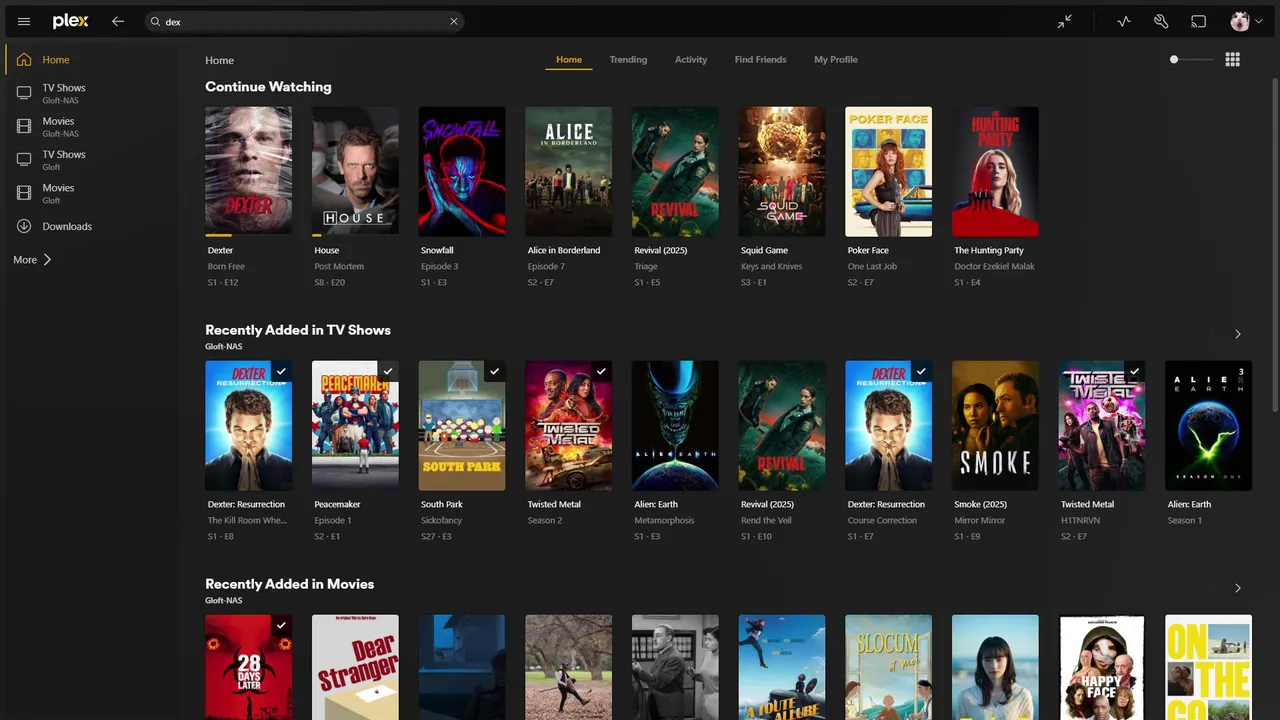Click the cast to device icon
This screenshot has height=720, width=1280.
click(1198, 21)
